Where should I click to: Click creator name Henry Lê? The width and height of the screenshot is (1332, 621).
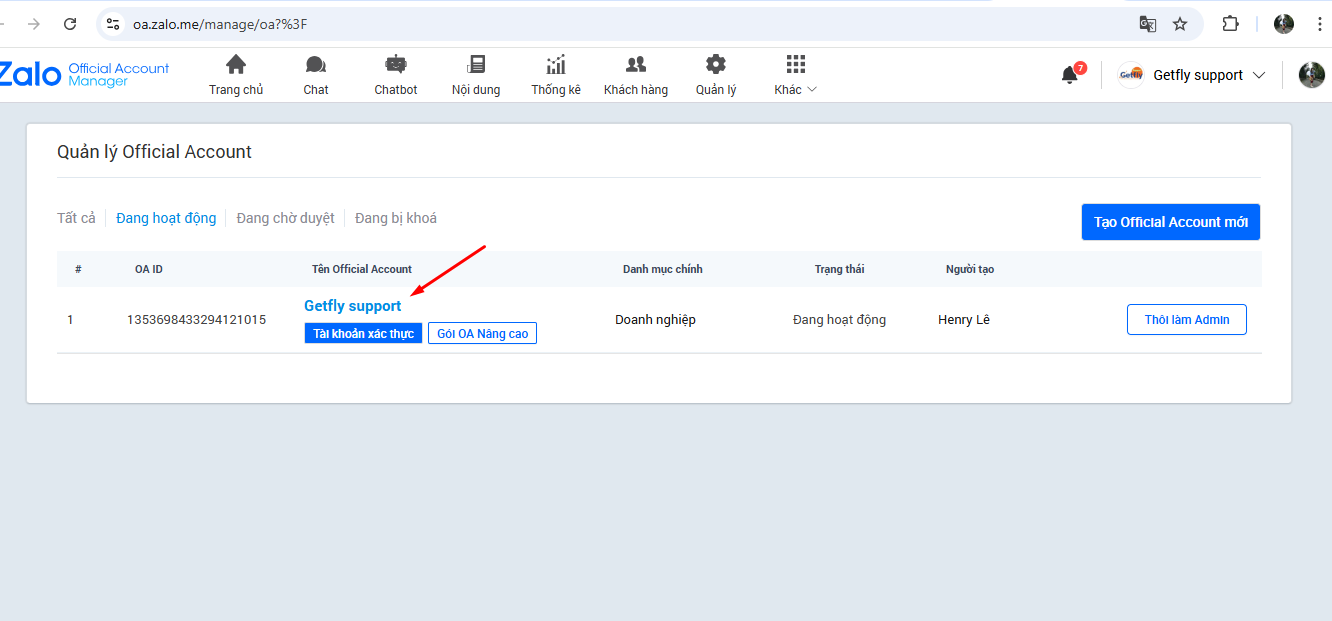click(964, 320)
